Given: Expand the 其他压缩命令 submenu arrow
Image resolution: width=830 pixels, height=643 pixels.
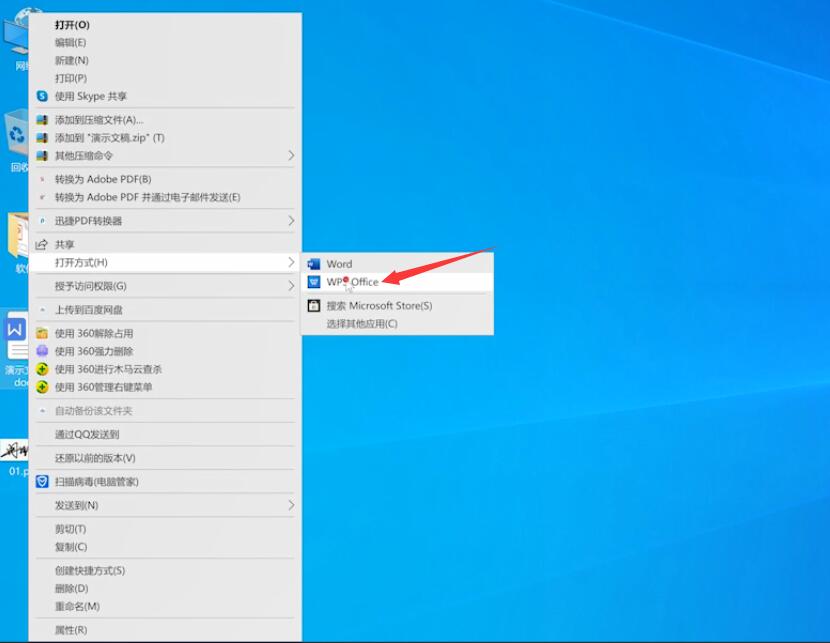Looking at the screenshot, I should 291,156.
